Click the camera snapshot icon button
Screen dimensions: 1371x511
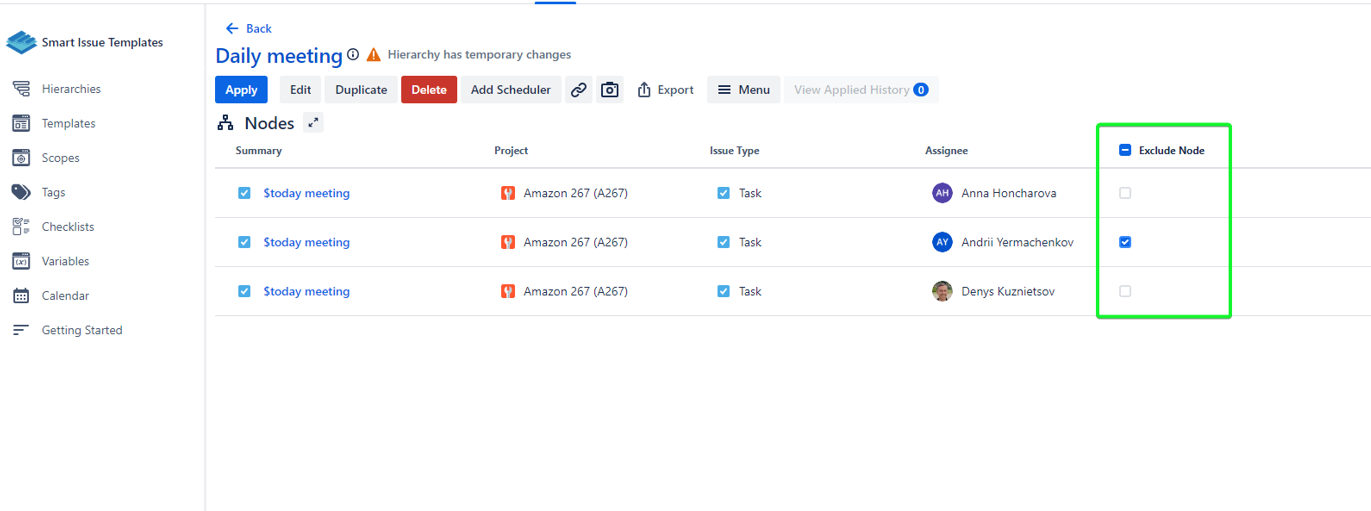[610, 90]
